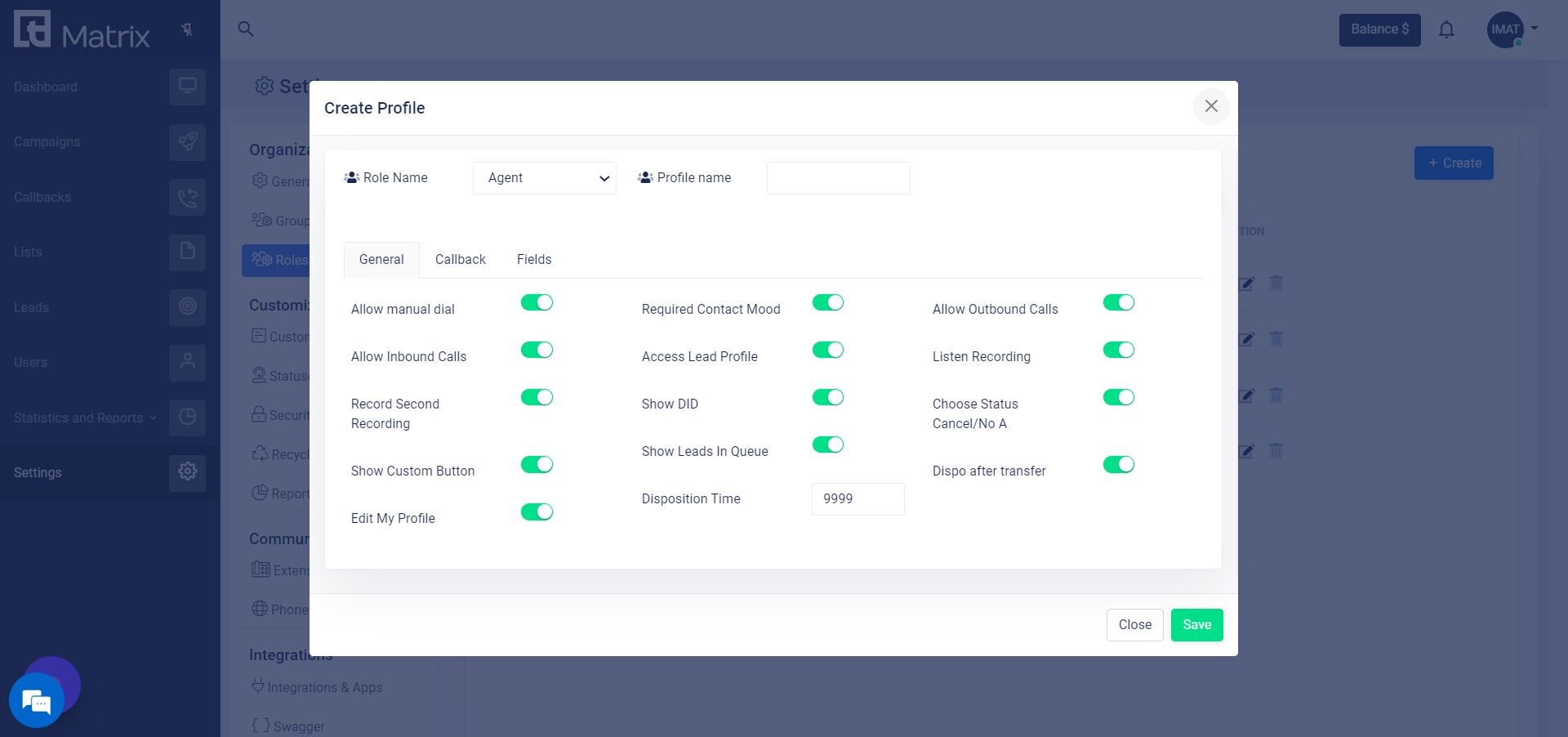Open the IMAT account dropdown
1568x737 pixels.
[1512, 29]
